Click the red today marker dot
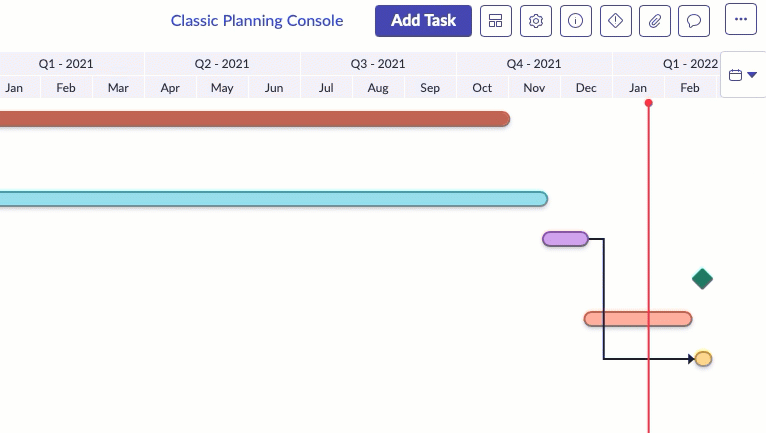Image resolution: width=766 pixels, height=433 pixels. pyautogui.click(x=648, y=103)
